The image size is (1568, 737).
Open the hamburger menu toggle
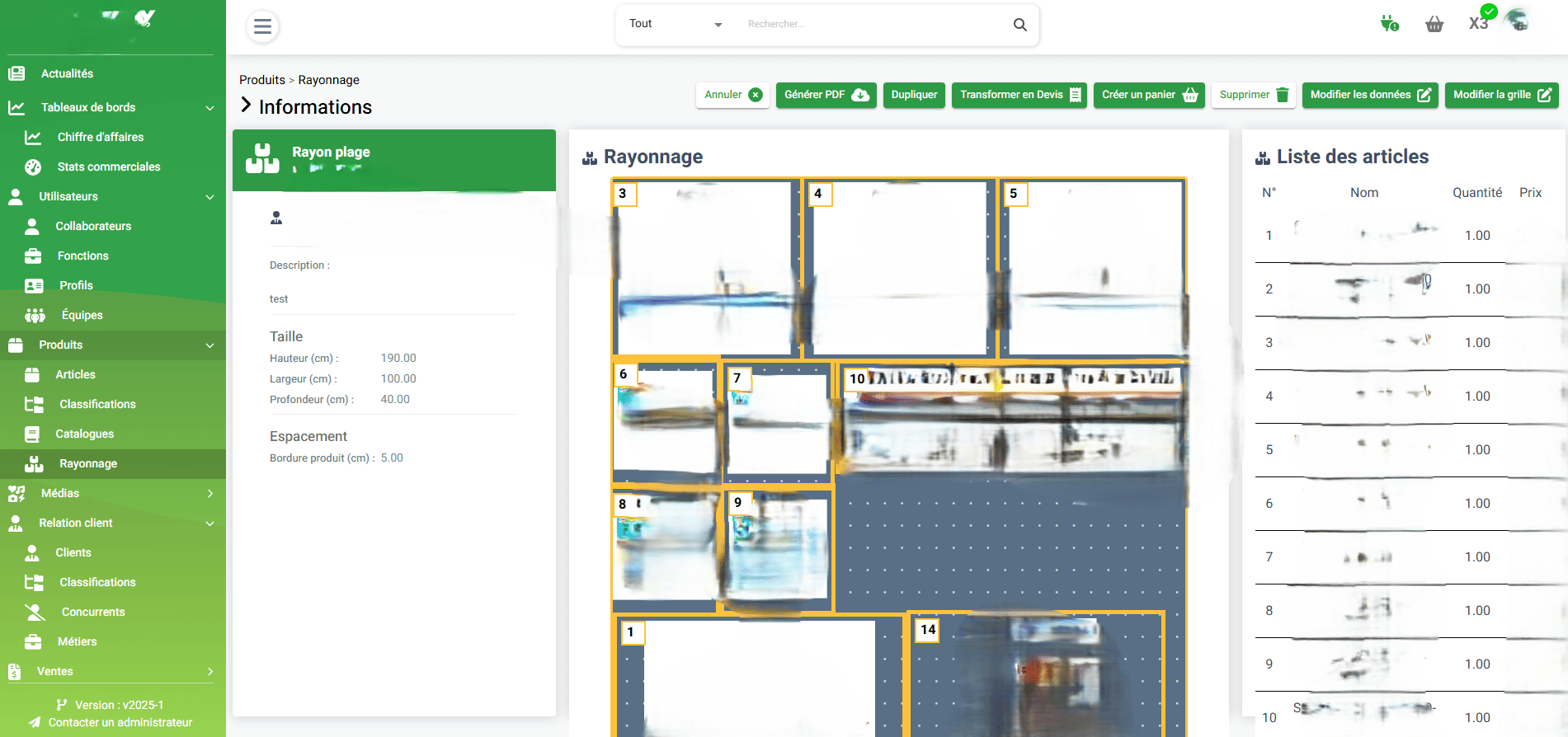tap(262, 26)
